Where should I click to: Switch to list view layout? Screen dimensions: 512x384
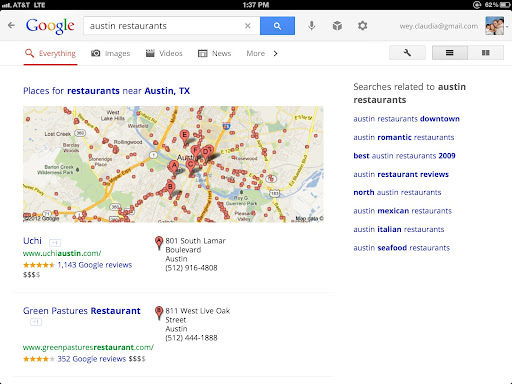[x=450, y=53]
